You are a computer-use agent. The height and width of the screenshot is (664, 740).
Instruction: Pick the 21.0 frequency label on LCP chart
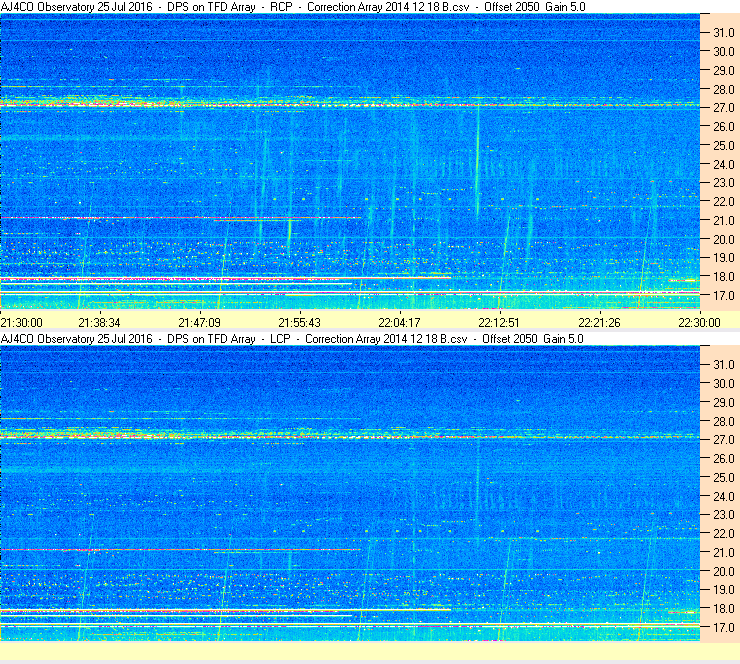tap(724, 553)
